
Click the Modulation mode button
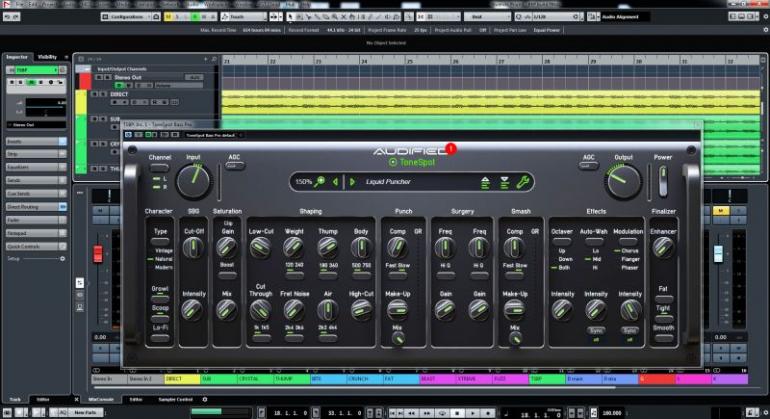(x=627, y=242)
